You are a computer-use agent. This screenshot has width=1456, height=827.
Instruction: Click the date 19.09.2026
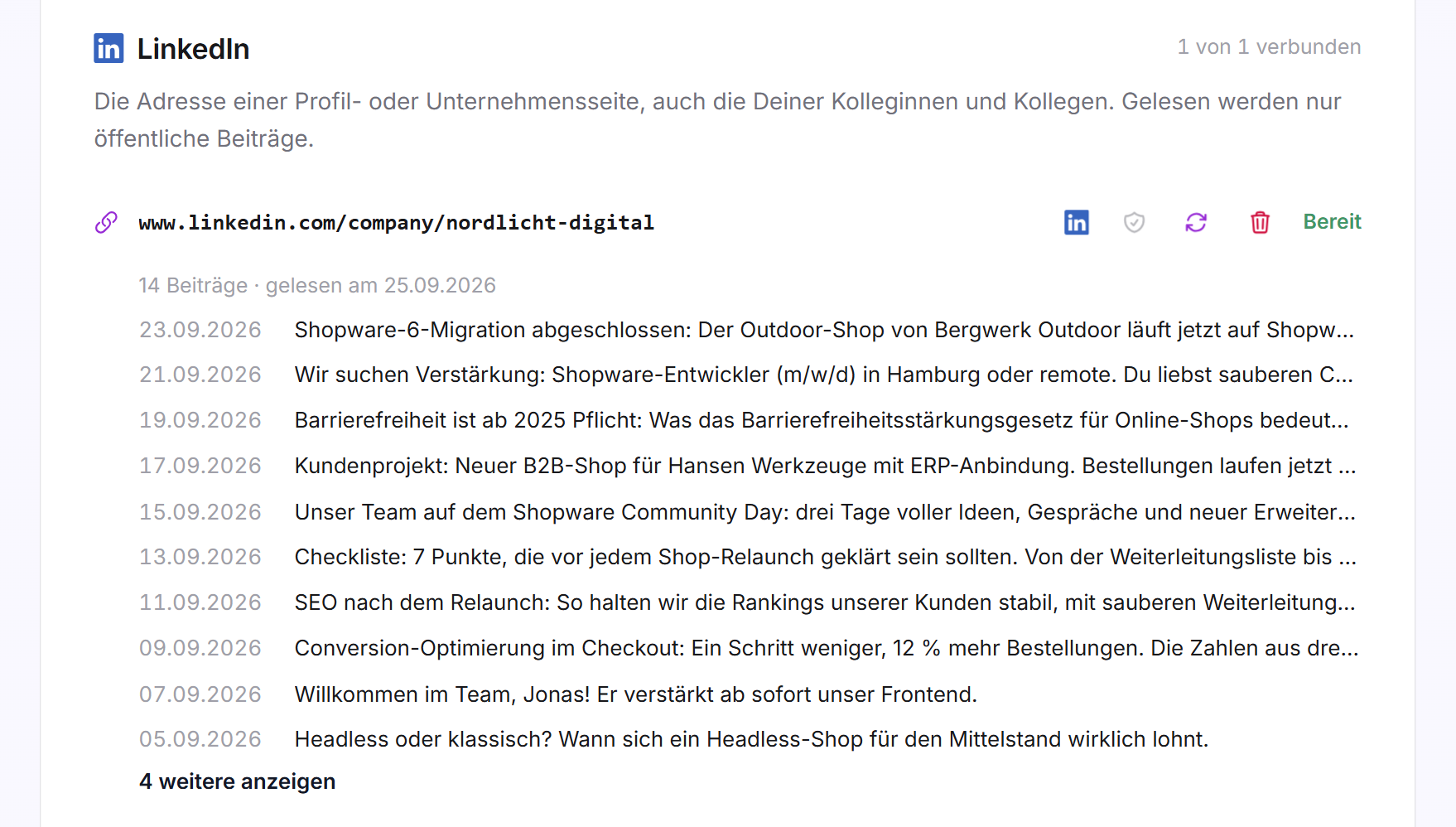pyautogui.click(x=200, y=420)
